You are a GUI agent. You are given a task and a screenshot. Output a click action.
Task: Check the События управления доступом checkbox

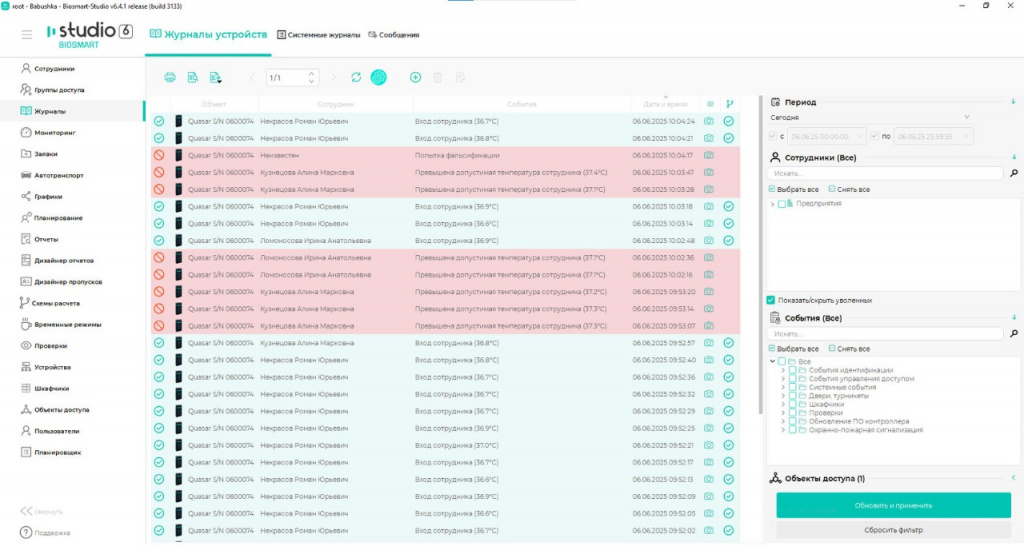point(792,378)
